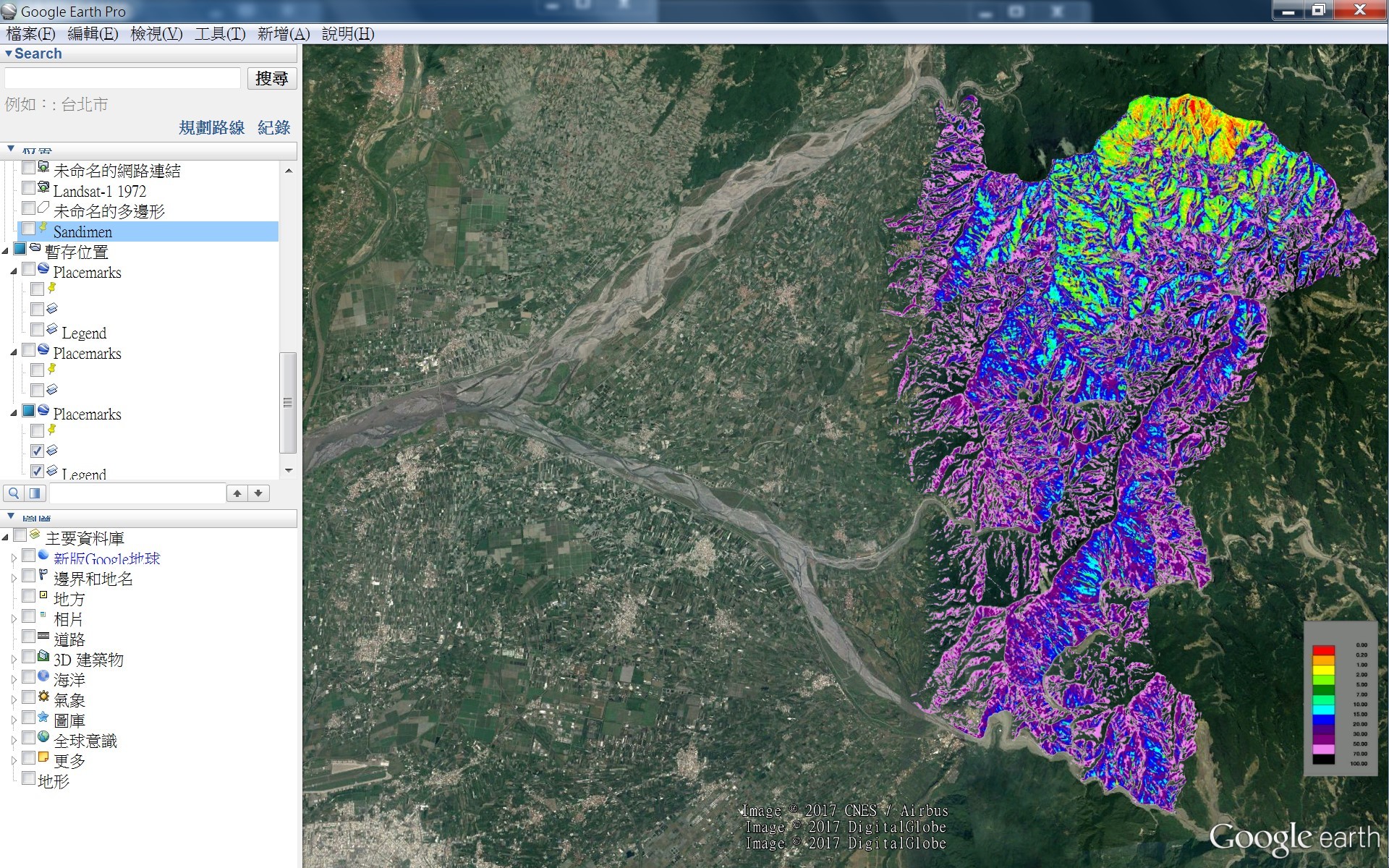
Task: Enable the 道路 layer checkbox
Action: point(28,637)
